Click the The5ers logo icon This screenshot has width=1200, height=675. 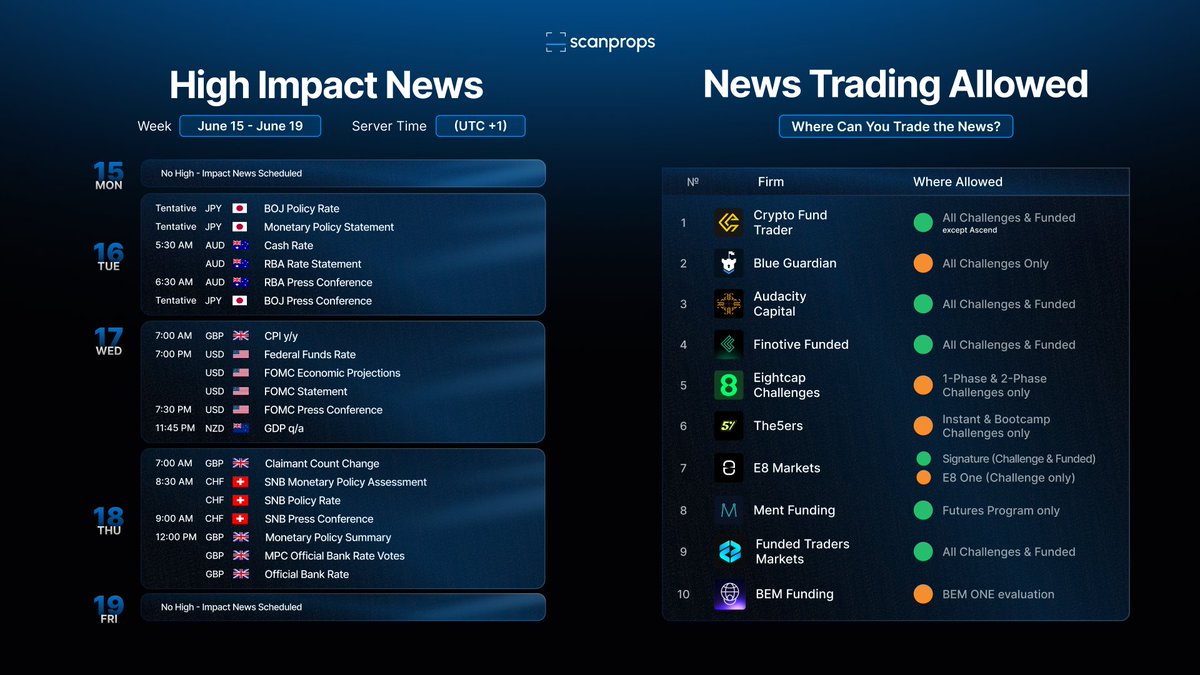click(x=729, y=426)
